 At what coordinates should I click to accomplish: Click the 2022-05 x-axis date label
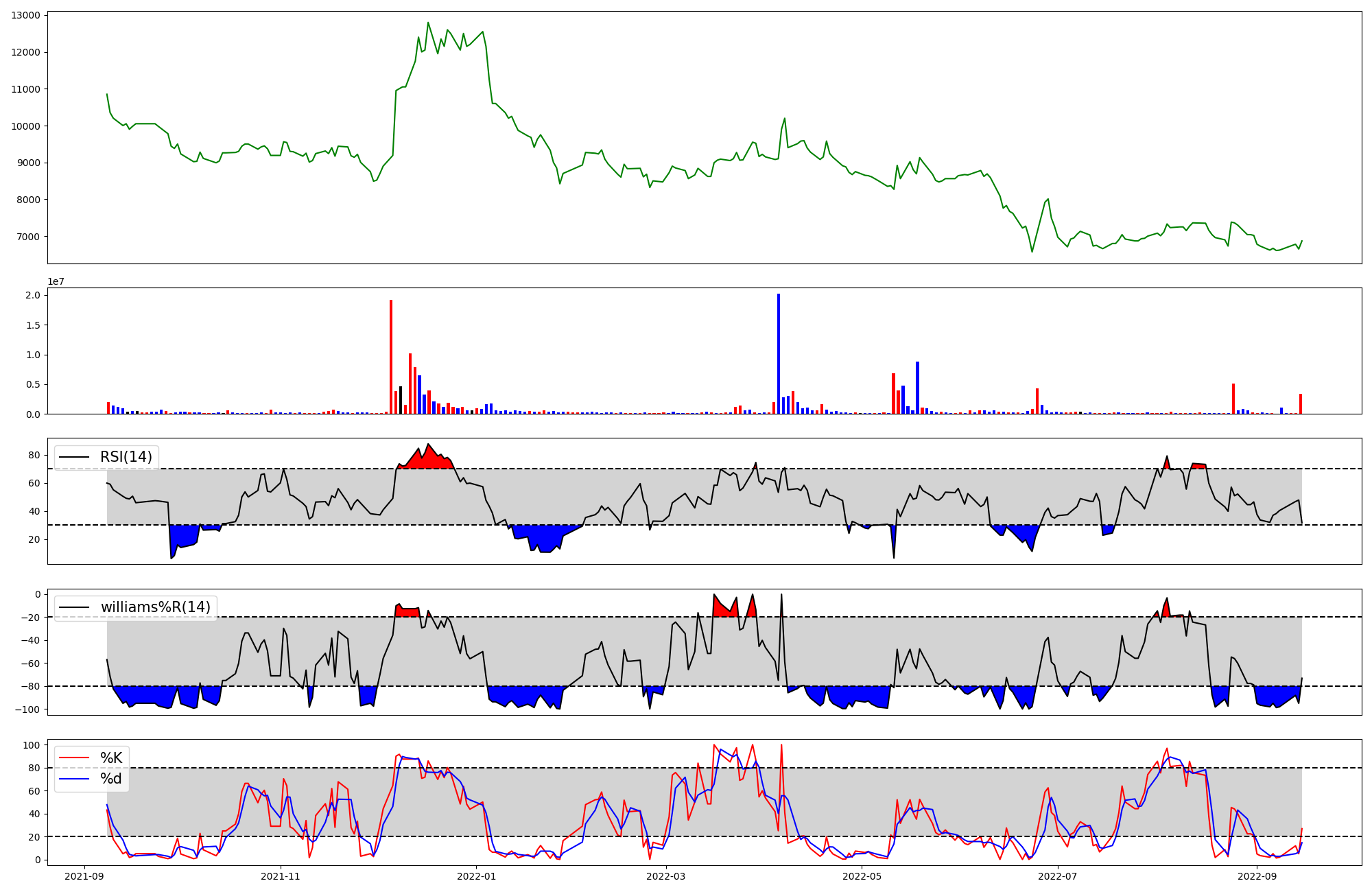862,876
